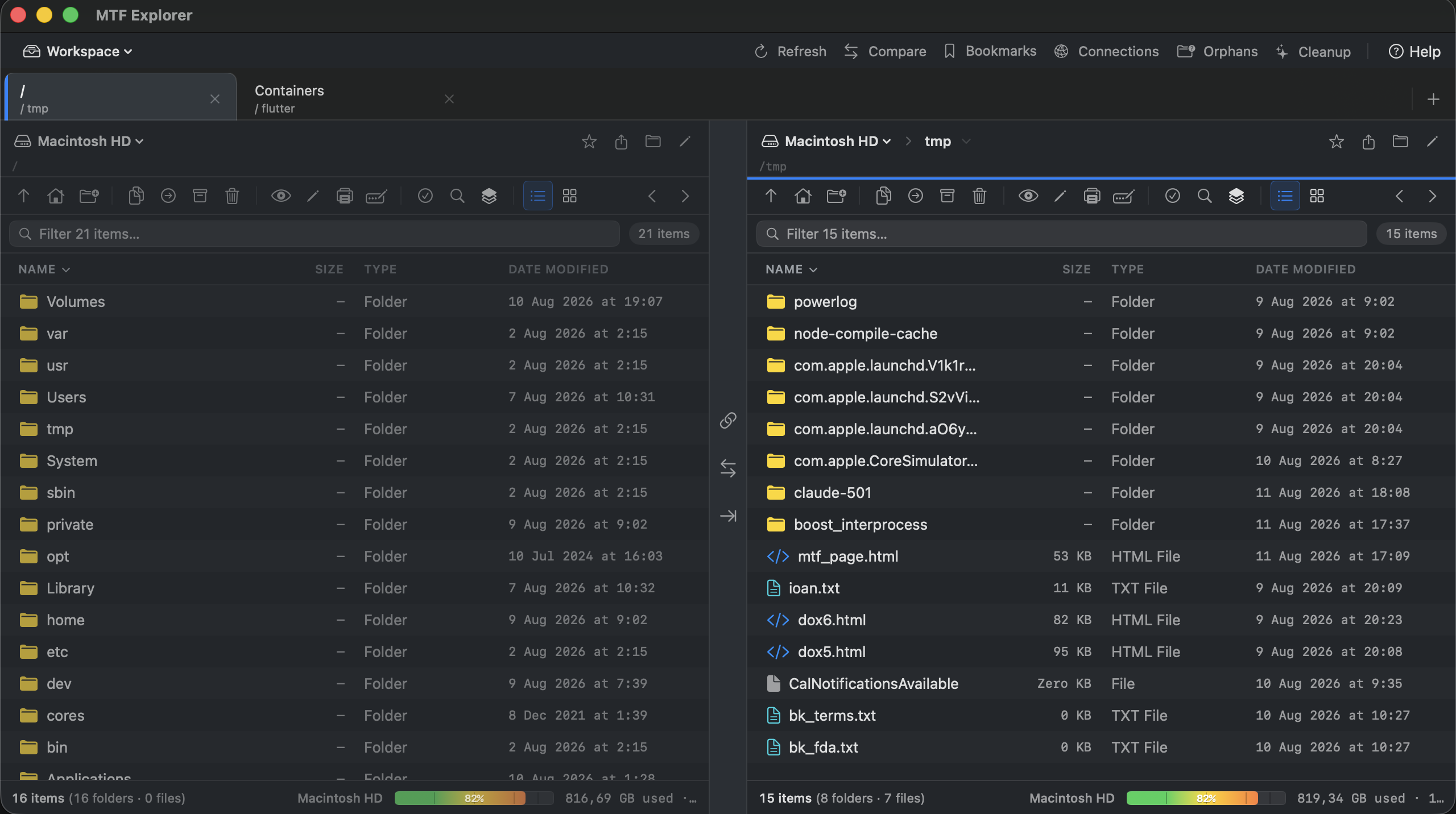Sort left pane by Date Modified
Screen dimensions: 1456x814
[x=559, y=269]
